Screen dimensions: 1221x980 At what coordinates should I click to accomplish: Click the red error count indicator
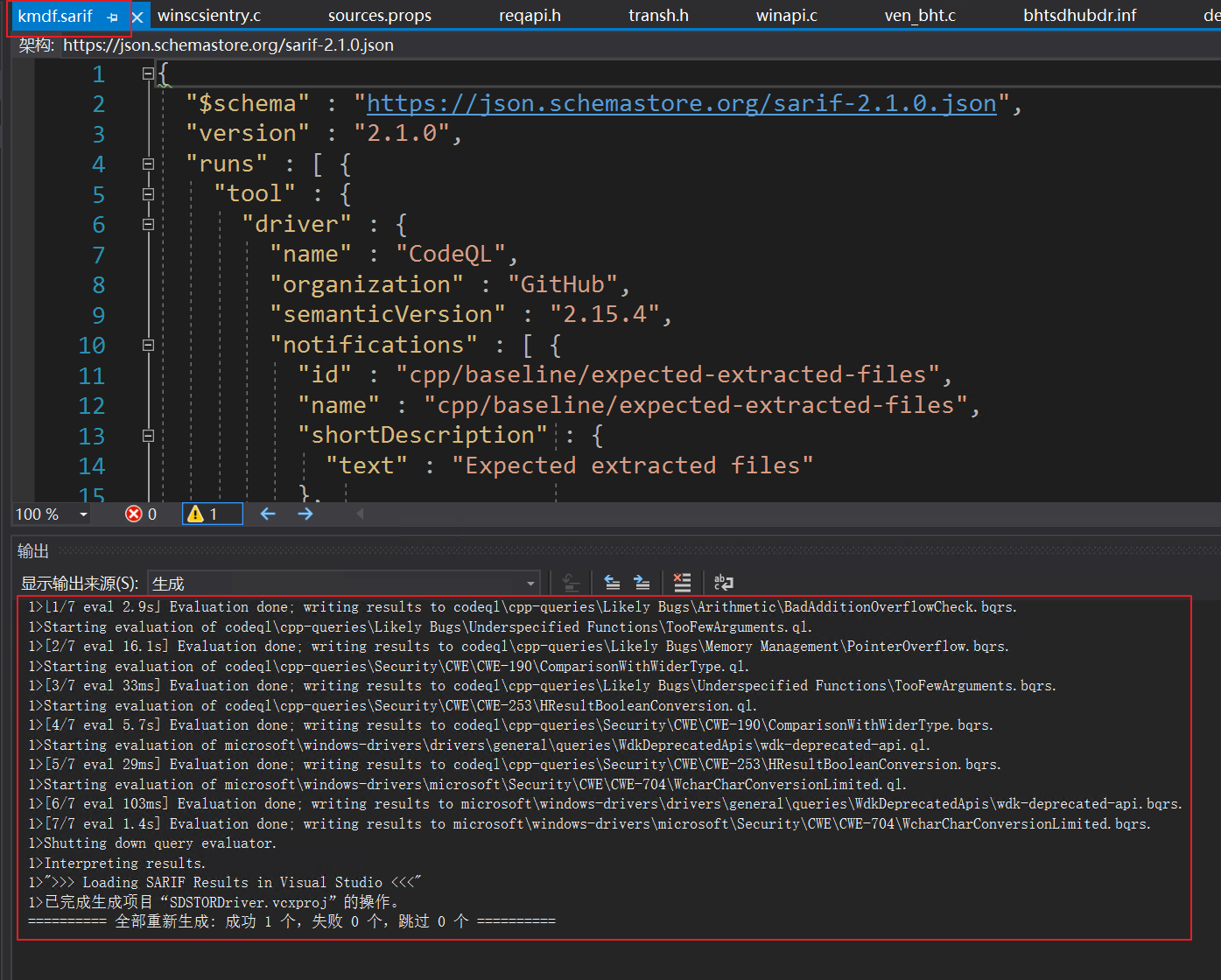pos(141,514)
